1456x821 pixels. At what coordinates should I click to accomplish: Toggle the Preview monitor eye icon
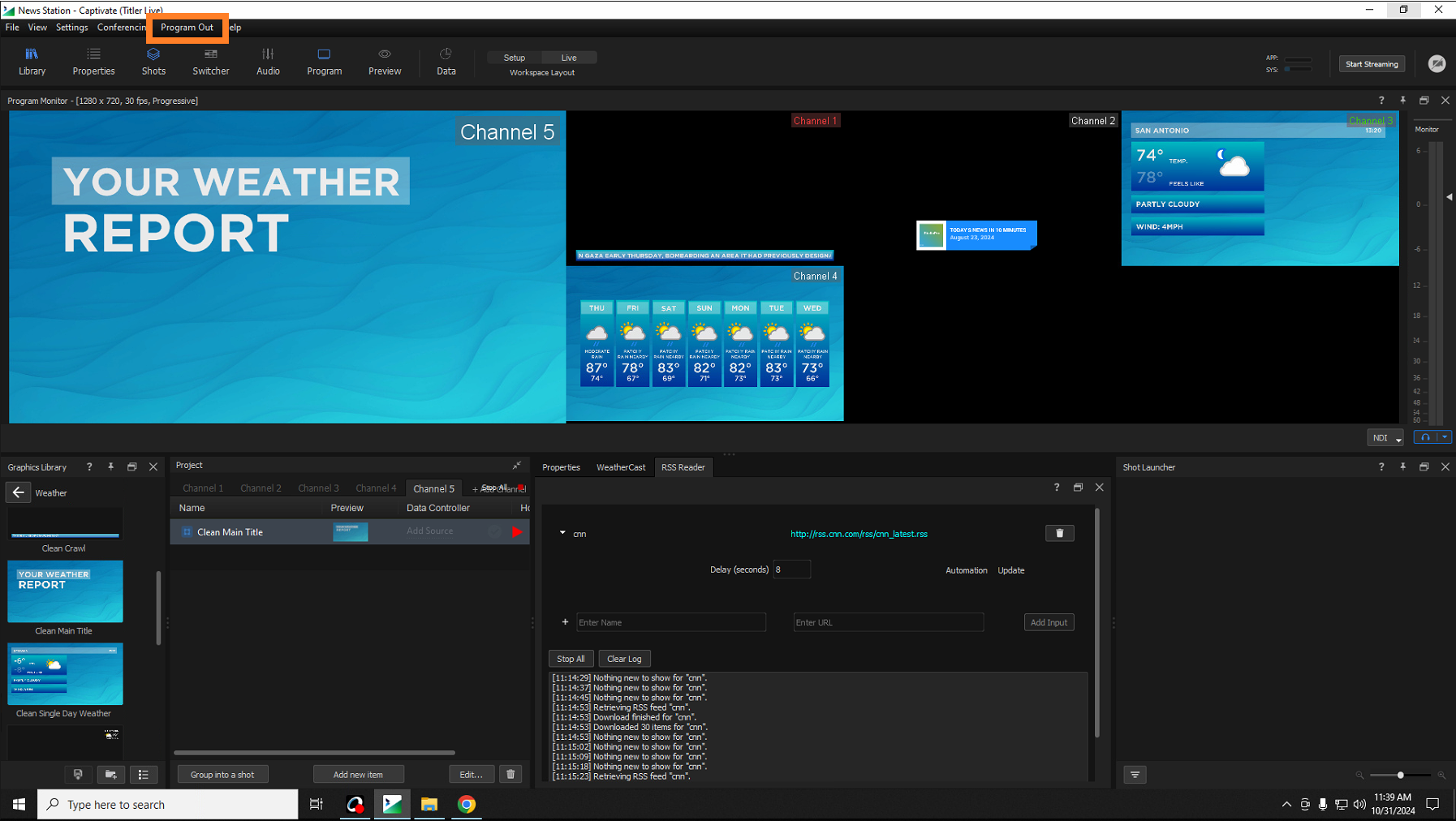click(x=385, y=54)
